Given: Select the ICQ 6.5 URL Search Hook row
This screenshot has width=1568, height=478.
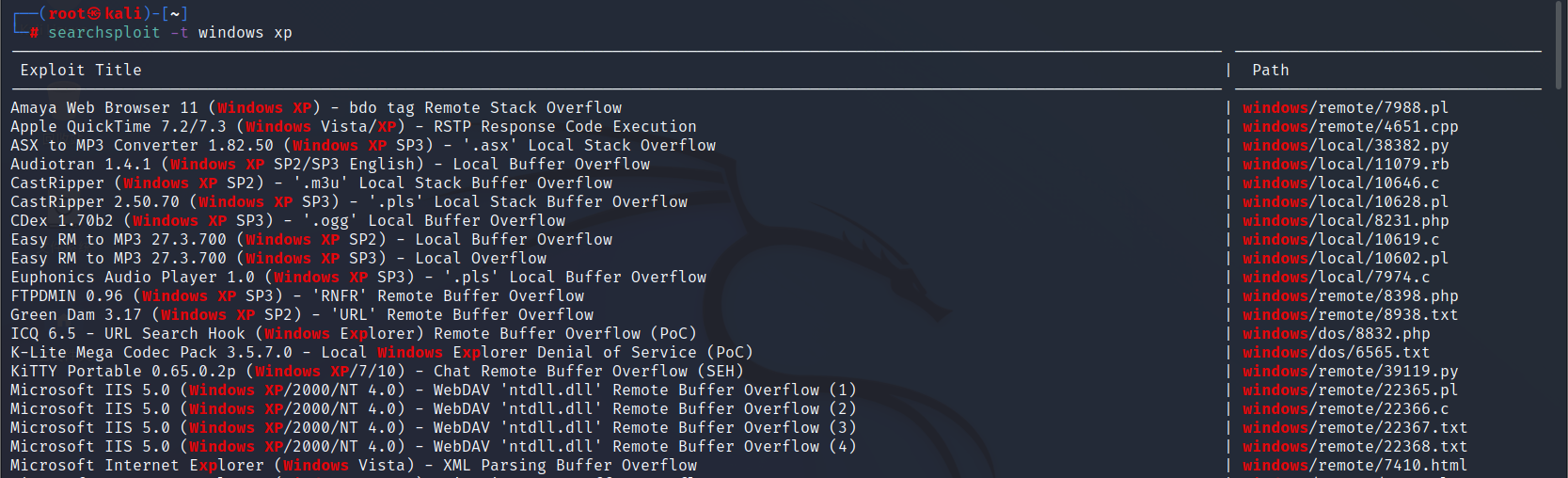Looking at the screenshot, I should click(354, 334).
